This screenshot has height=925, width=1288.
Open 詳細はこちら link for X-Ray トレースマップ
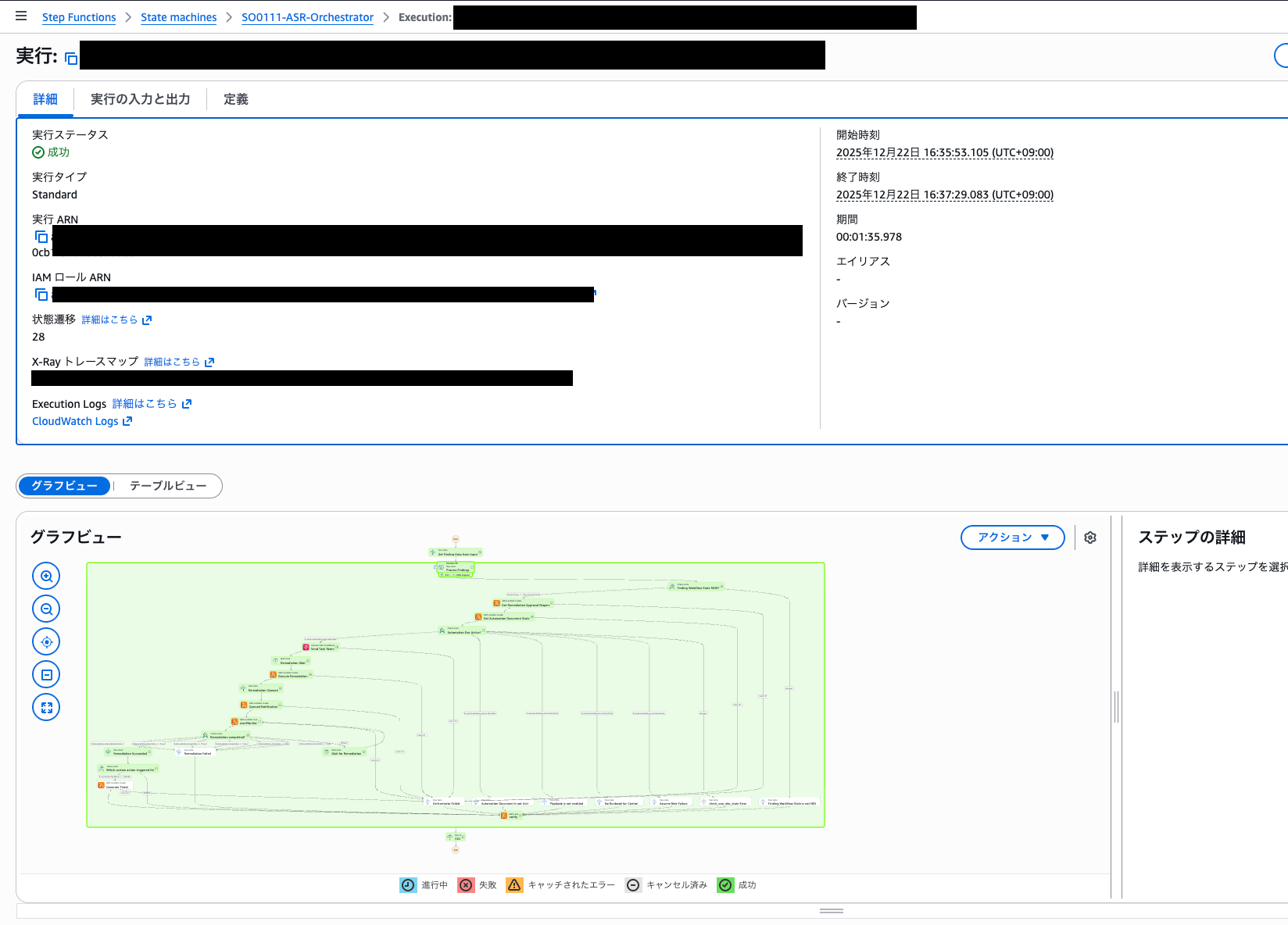tap(179, 362)
